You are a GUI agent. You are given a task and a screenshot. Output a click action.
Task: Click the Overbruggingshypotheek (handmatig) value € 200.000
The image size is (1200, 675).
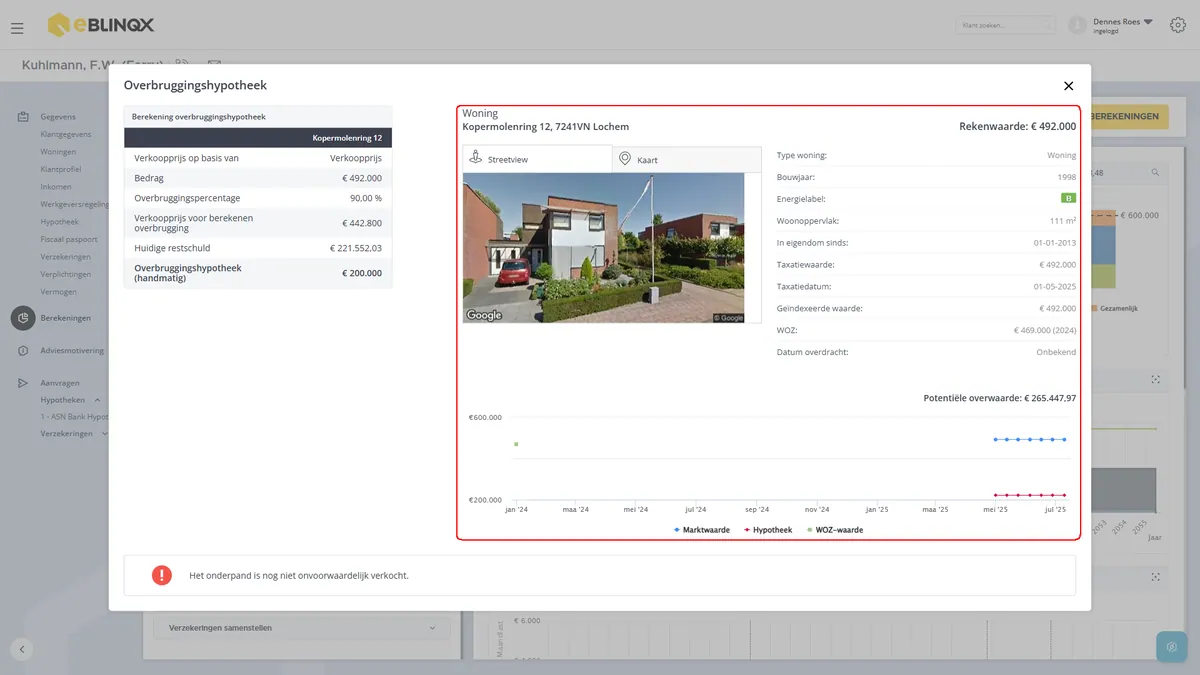pos(362,273)
